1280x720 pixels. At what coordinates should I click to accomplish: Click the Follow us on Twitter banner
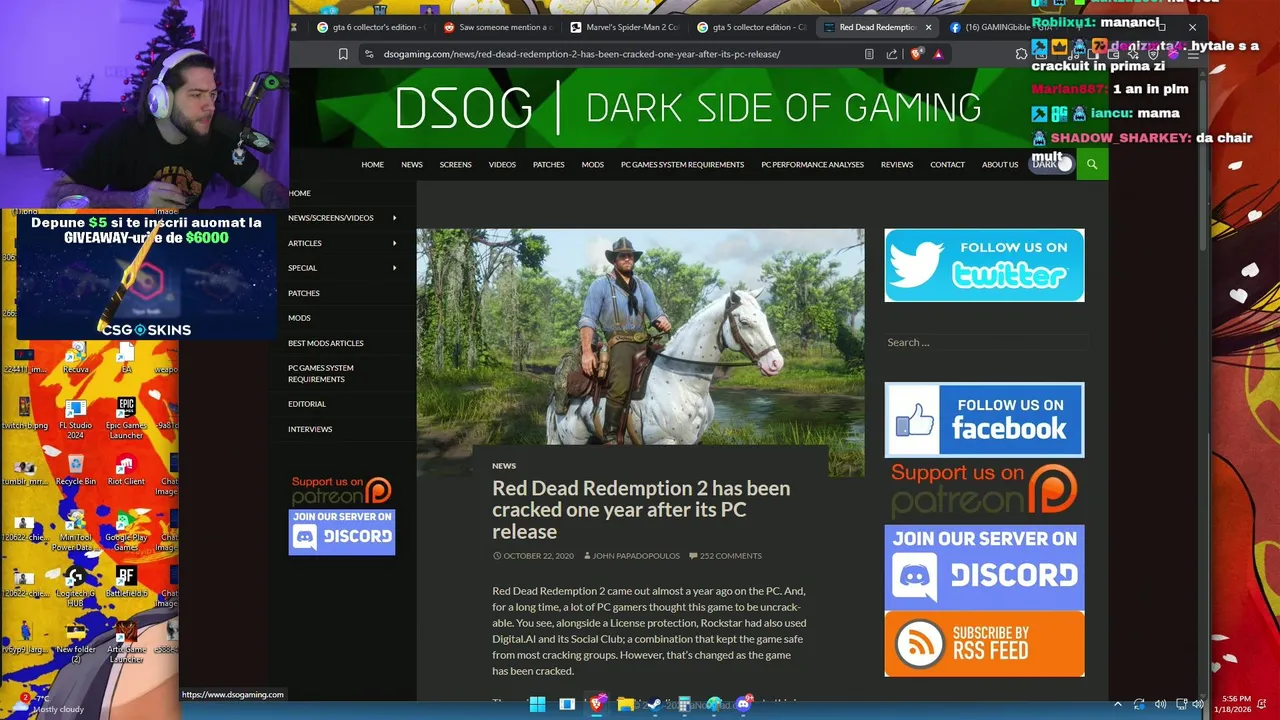click(984, 265)
